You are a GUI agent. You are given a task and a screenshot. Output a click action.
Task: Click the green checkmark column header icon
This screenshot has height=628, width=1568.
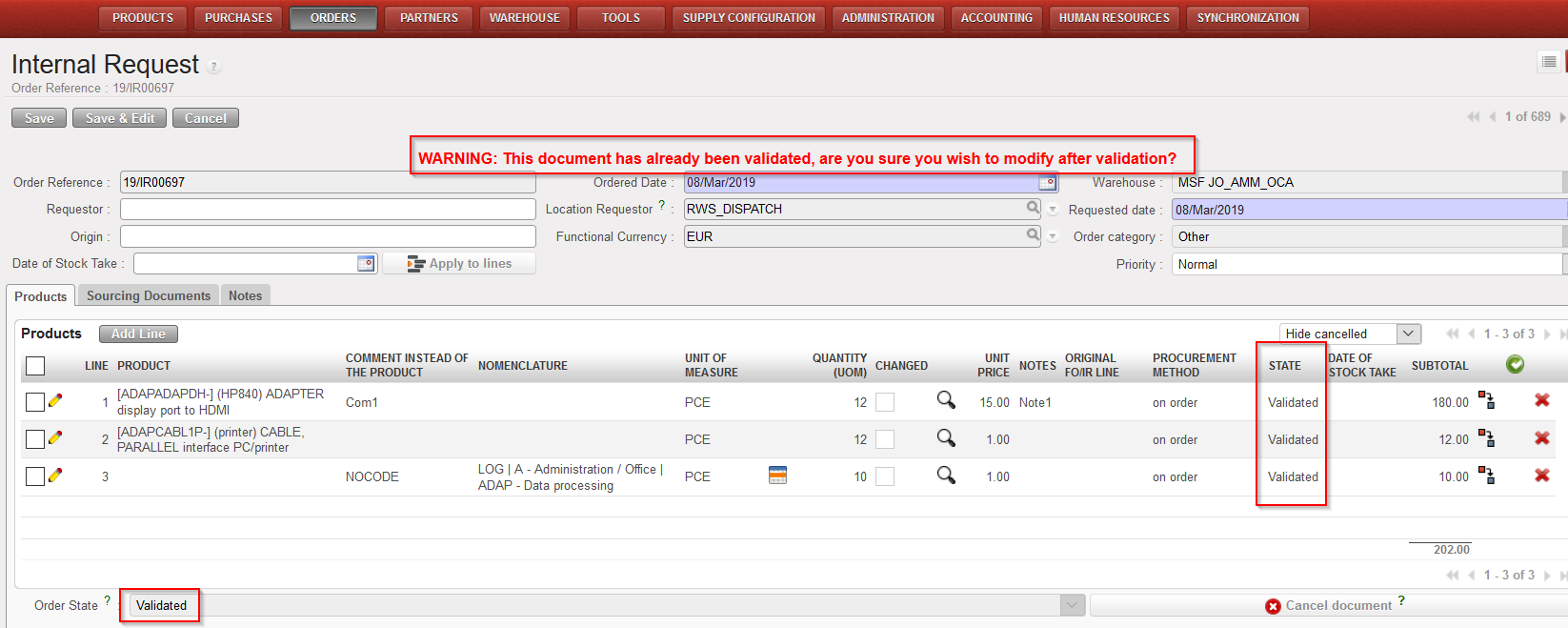click(1516, 364)
